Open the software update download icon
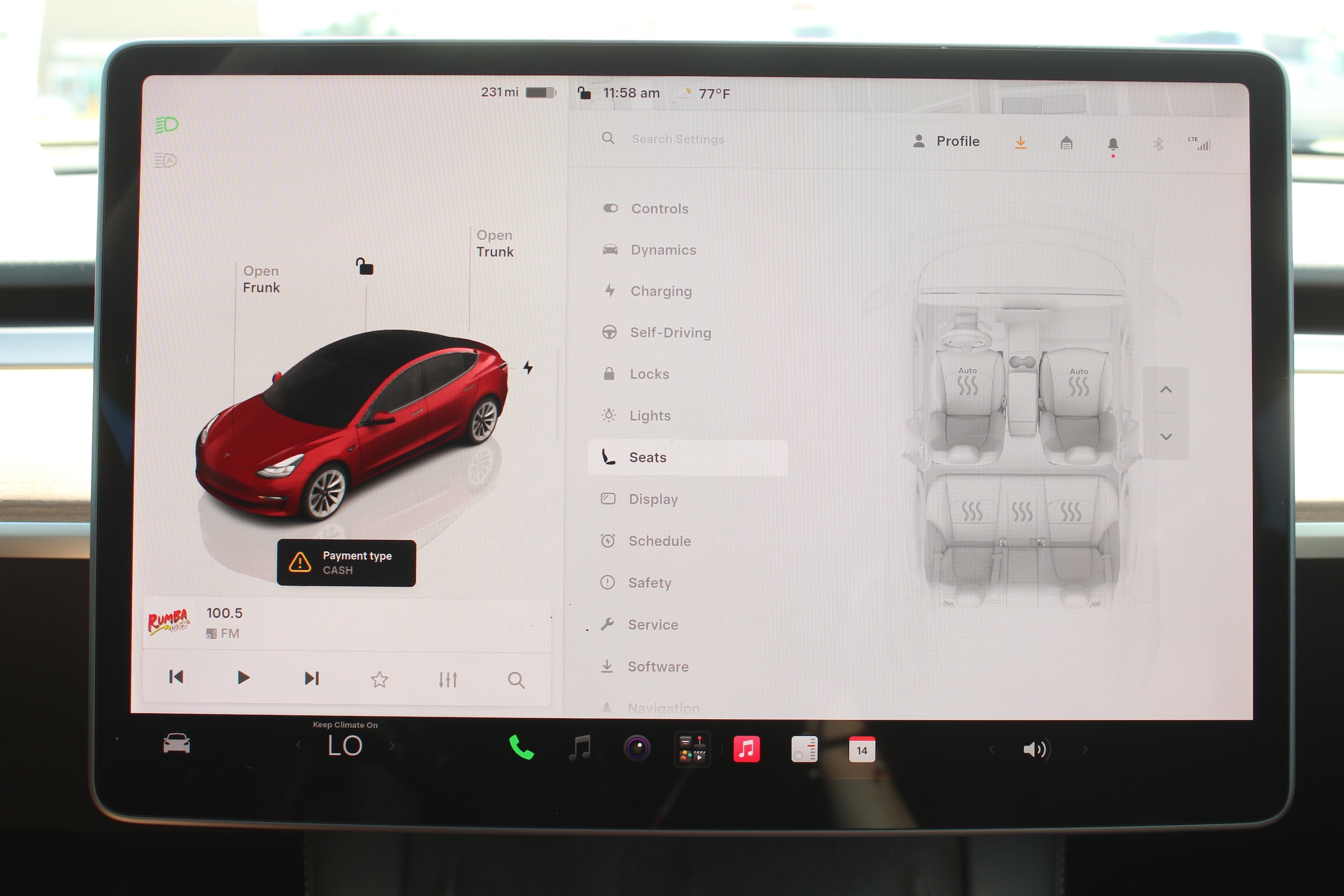 (1020, 142)
